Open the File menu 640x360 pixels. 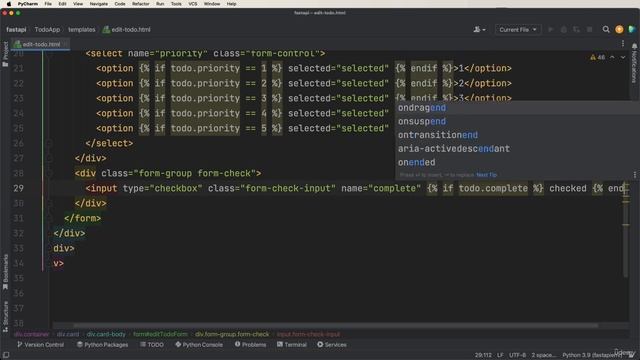[48, 4]
